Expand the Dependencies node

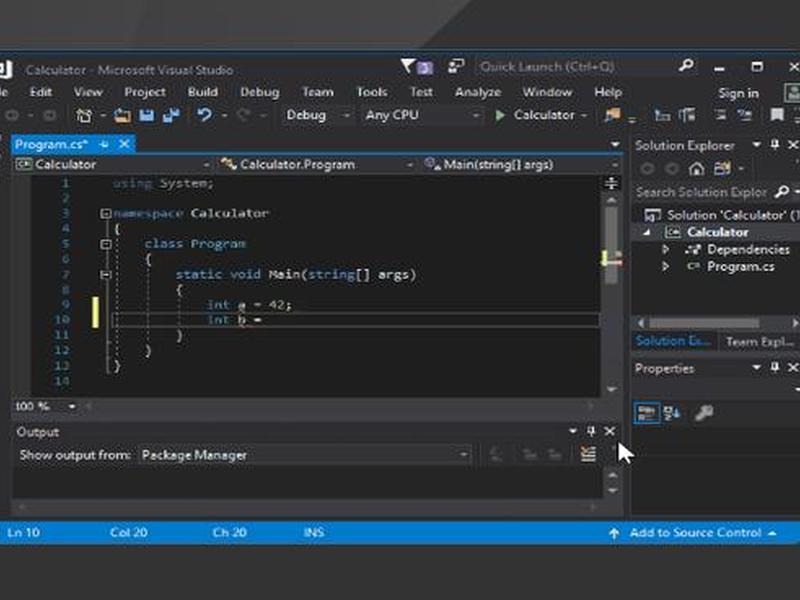pyautogui.click(x=665, y=249)
